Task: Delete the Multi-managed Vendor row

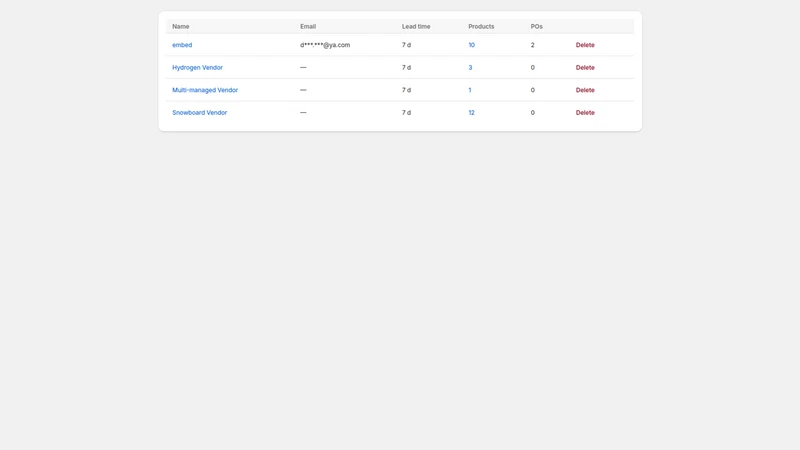Action: point(585,90)
